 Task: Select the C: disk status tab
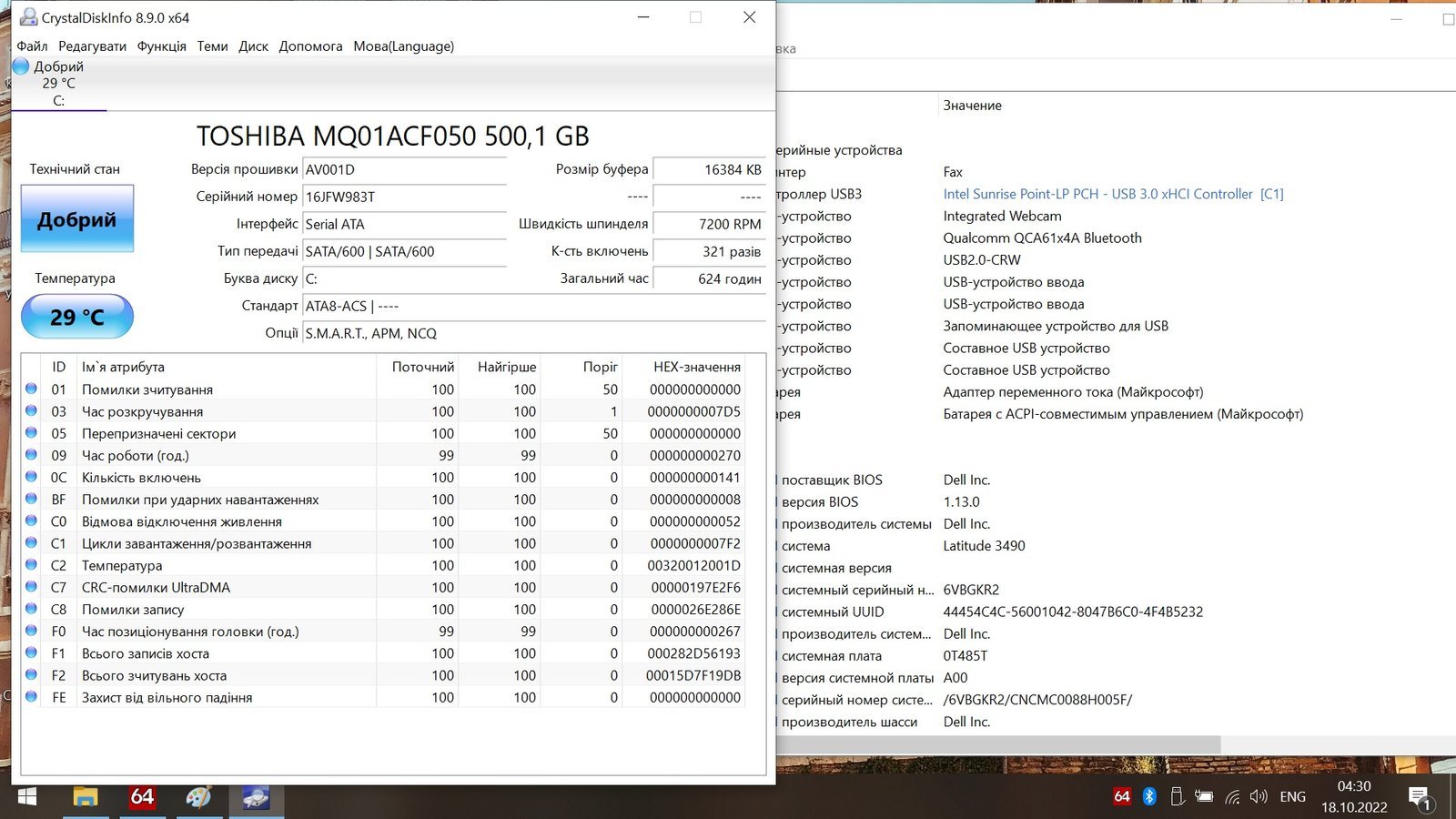[x=59, y=84]
